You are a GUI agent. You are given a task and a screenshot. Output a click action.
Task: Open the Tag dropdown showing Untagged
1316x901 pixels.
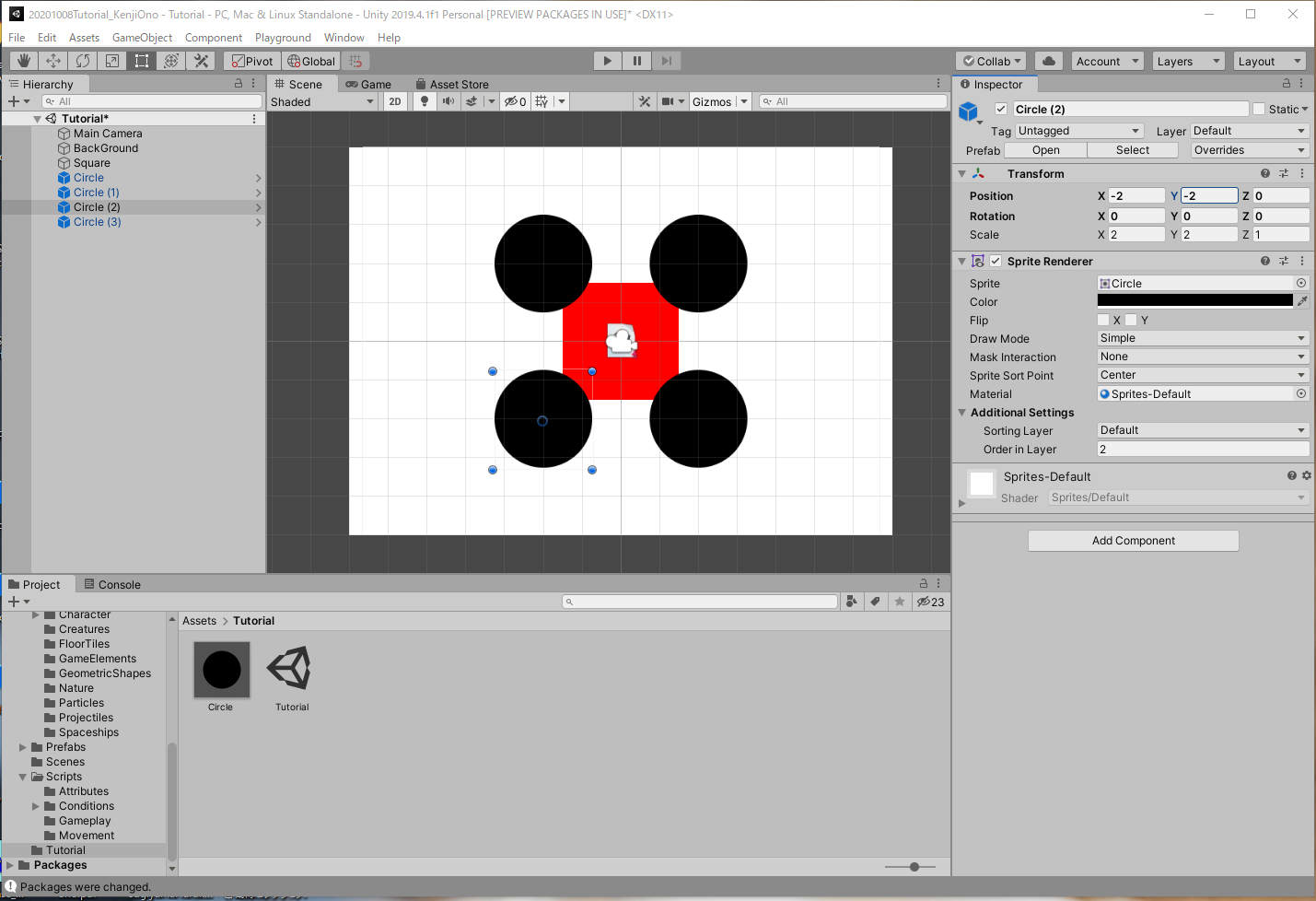[1079, 131]
